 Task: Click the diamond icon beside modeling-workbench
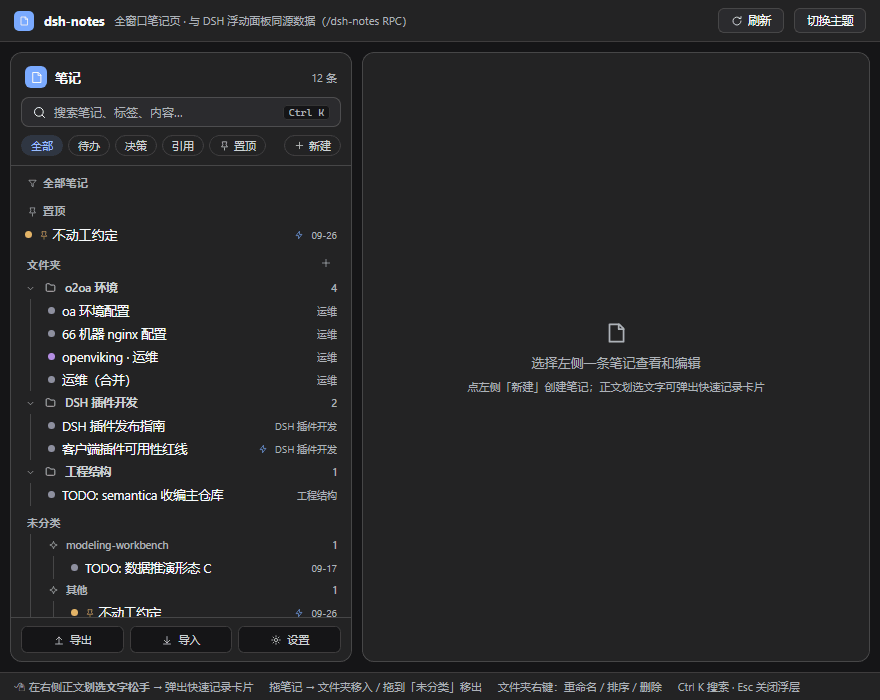tap(53, 545)
